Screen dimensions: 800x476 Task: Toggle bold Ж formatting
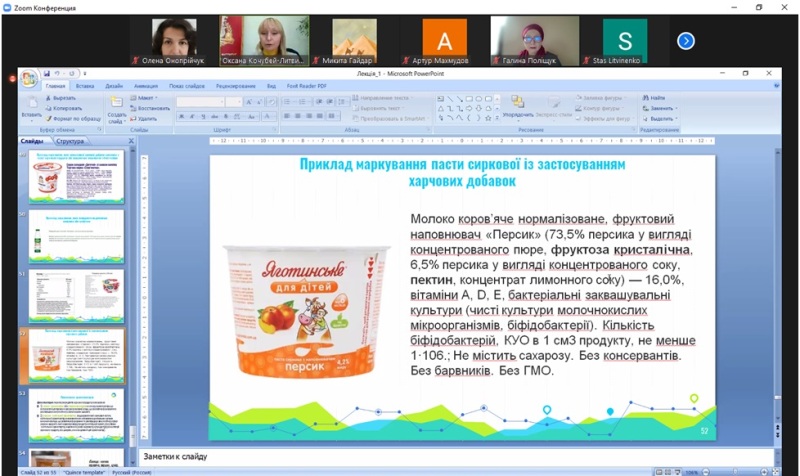point(181,117)
